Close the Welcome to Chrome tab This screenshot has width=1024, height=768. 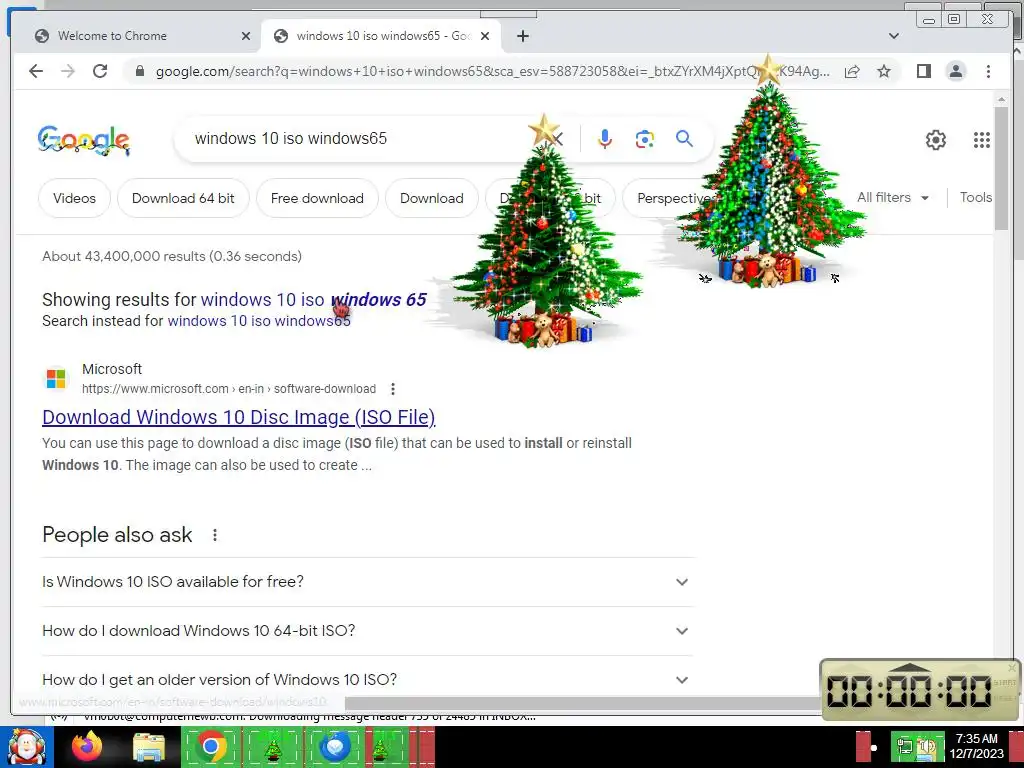coord(246,36)
